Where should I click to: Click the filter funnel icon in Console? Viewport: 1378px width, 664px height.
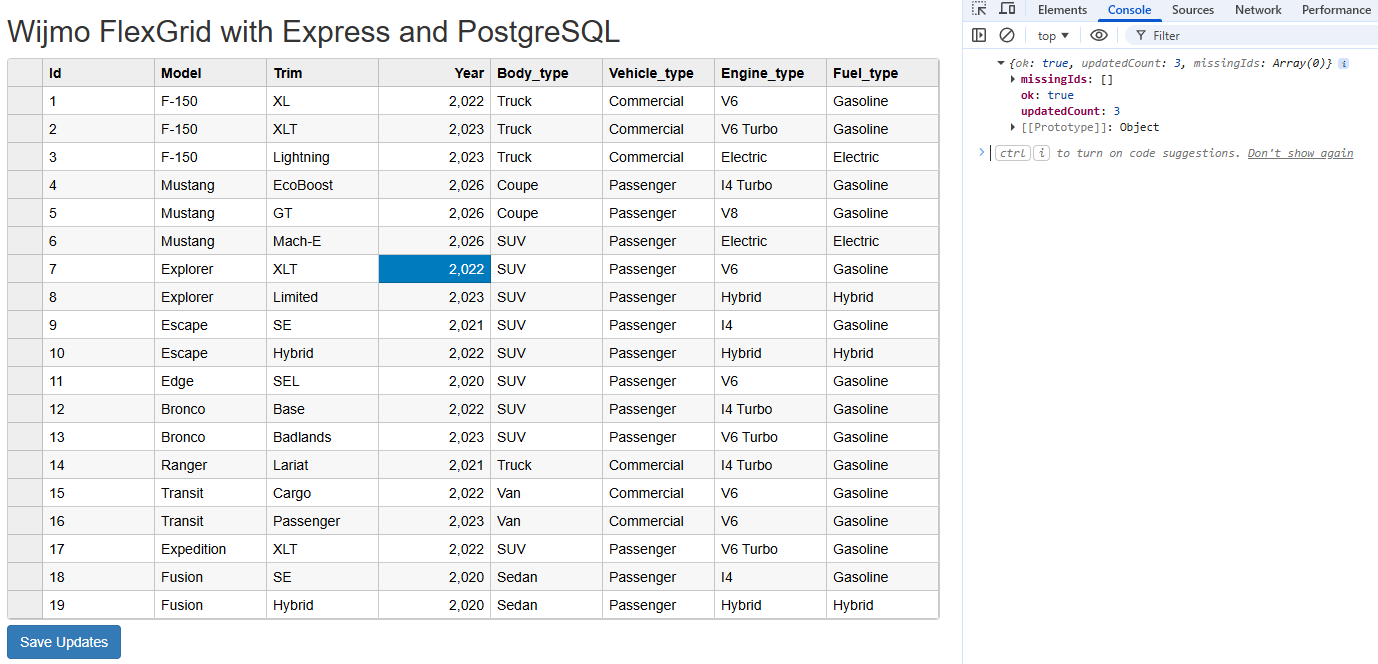pyautogui.click(x=1140, y=35)
